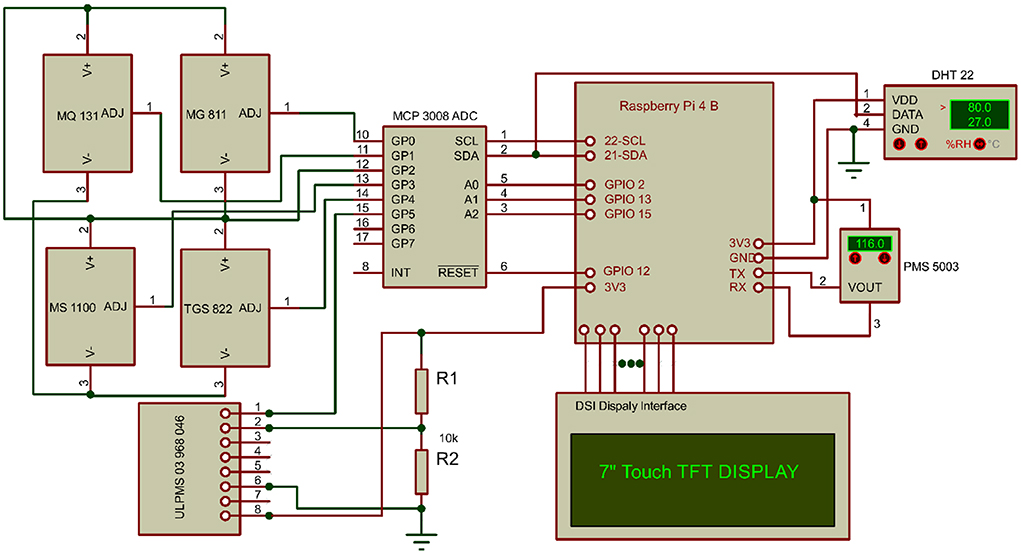
Task: Click the GPIO 12 pin label
Action: [626, 271]
